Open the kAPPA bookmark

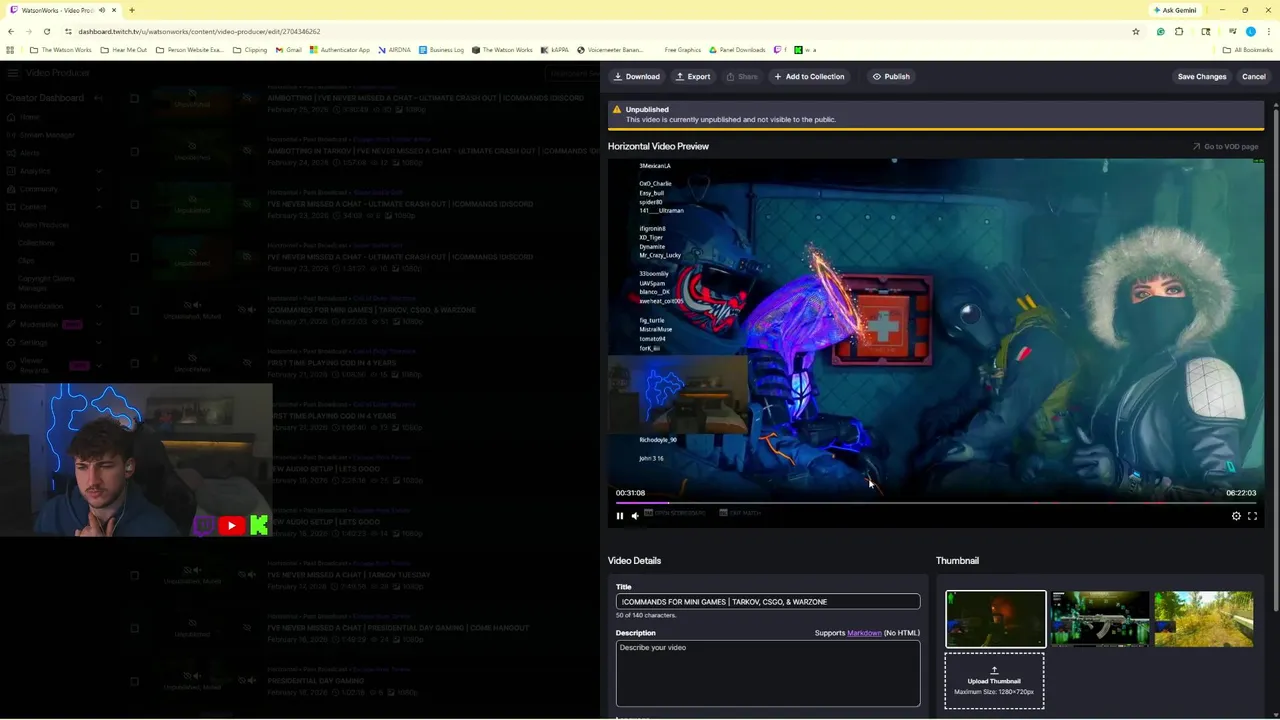pyautogui.click(x=554, y=50)
